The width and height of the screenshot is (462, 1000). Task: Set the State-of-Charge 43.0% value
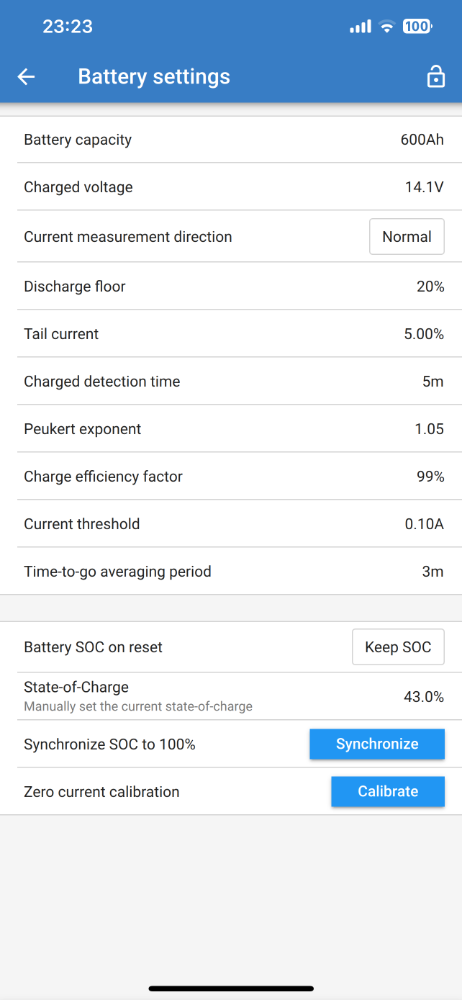tap(424, 697)
